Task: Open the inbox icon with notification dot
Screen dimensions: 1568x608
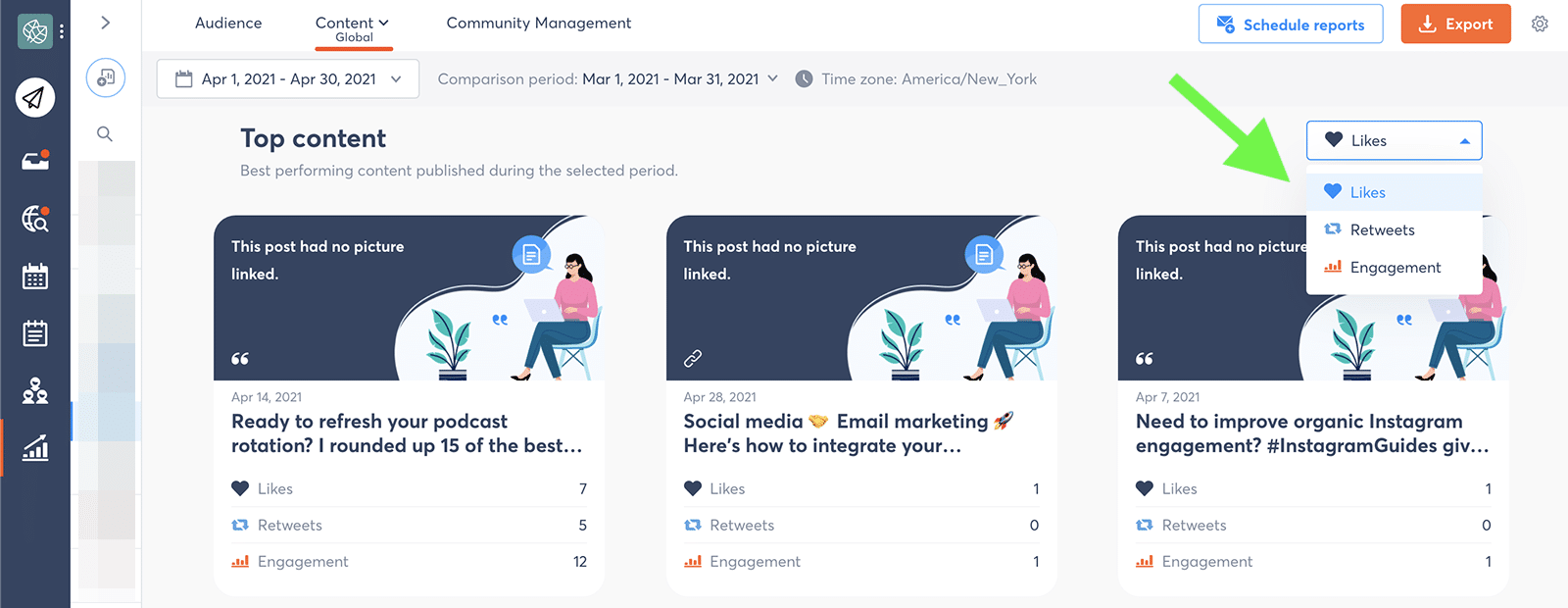Action: (x=35, y=160)
